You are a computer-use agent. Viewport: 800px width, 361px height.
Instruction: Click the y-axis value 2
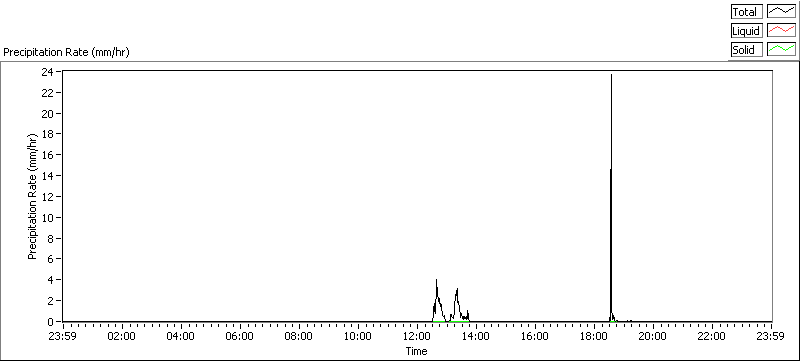pos(51,301)
